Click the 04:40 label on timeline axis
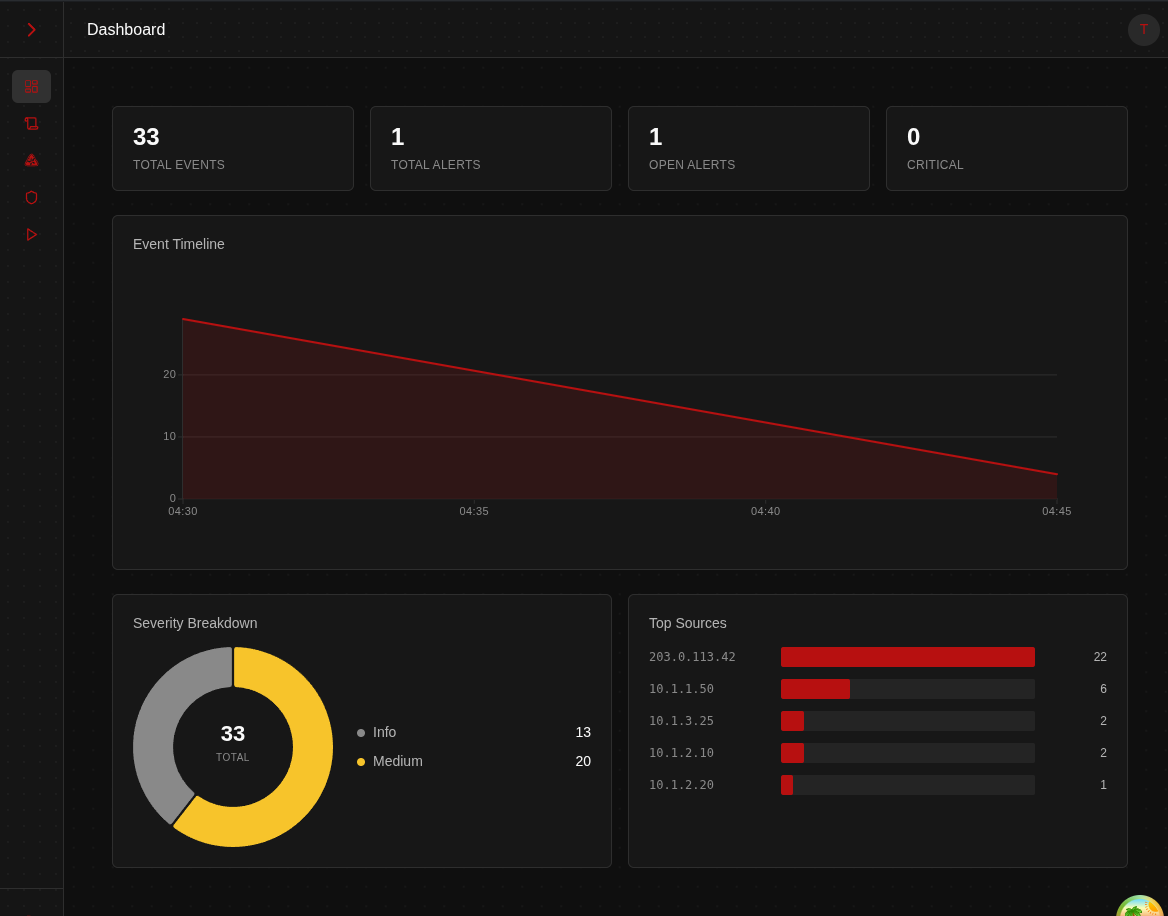This screenshot has width=1168, height=916. coord(765,511)
